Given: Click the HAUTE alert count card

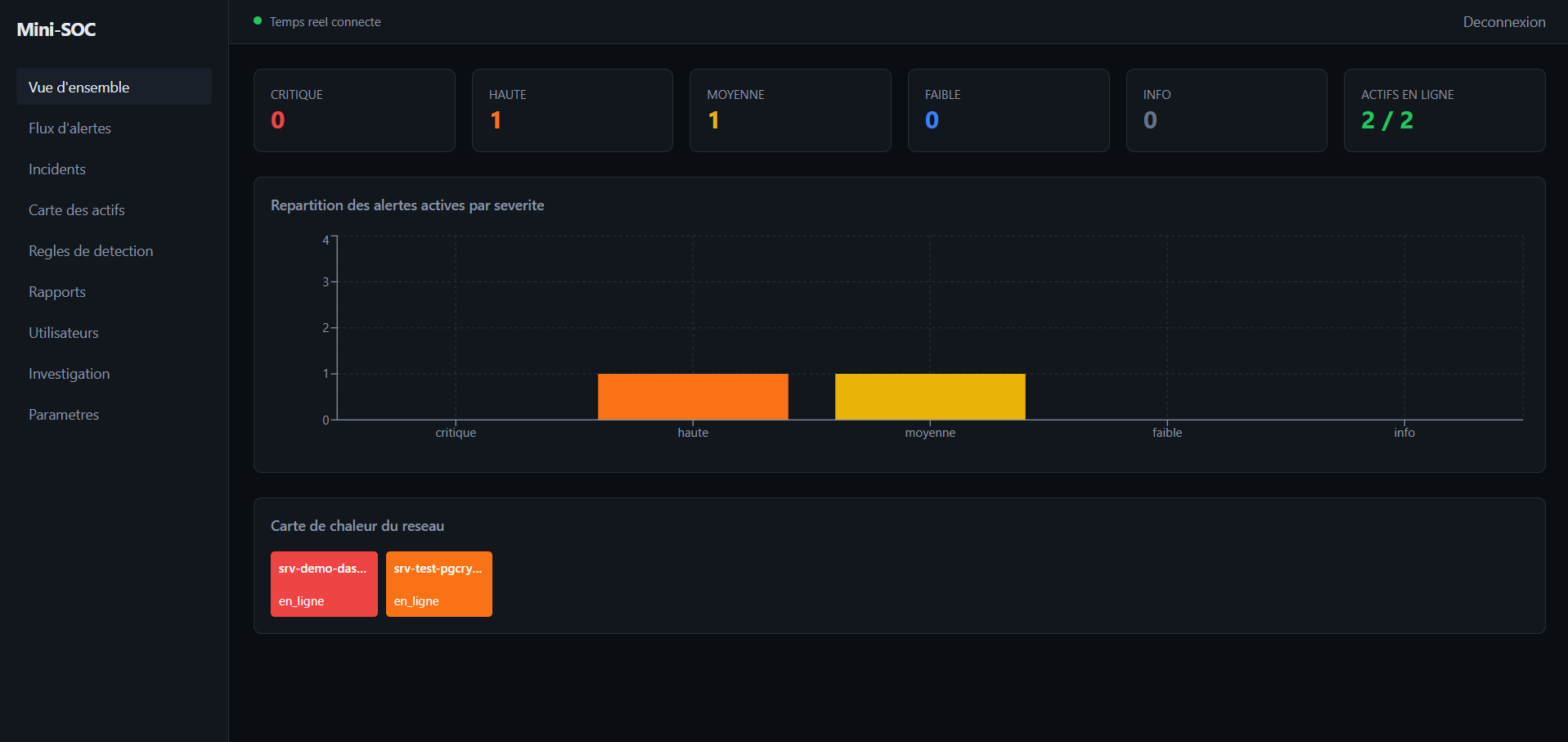Looking at the screenshot, I should 573,110.
